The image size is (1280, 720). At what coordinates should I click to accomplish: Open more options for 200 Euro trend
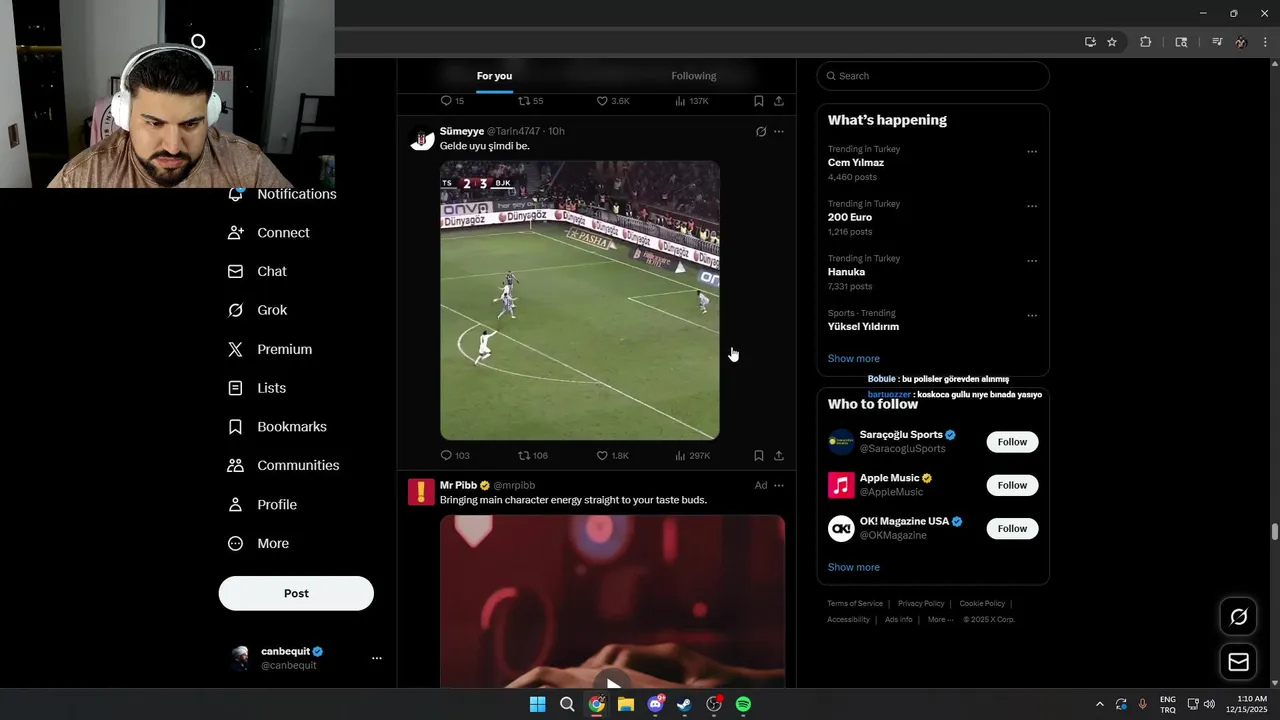1032,207
